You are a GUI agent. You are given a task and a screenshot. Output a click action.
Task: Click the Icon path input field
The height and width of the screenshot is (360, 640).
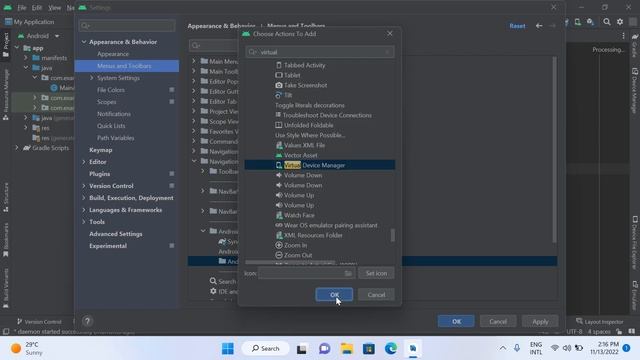[301, 273]
